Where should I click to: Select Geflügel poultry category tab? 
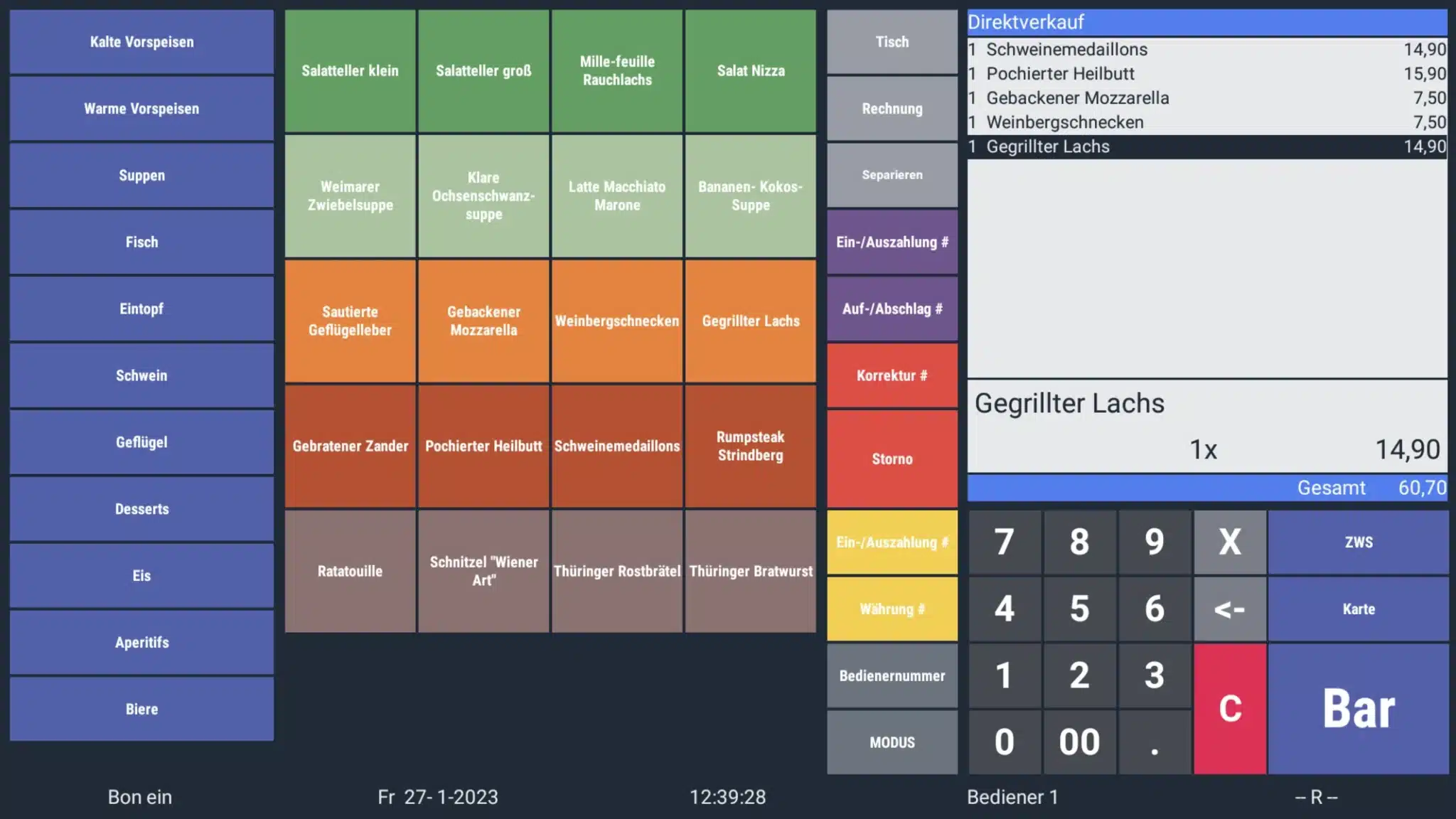(141, 442)
